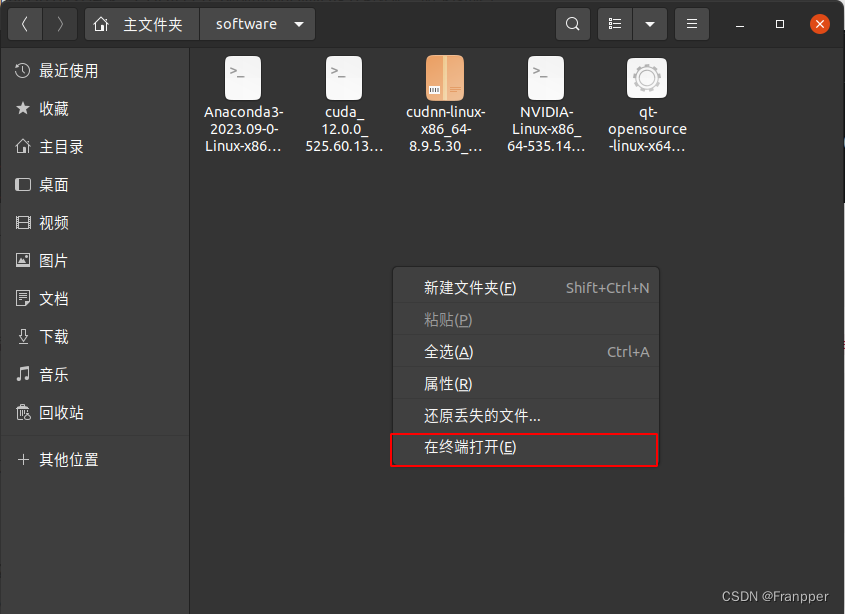Click the cudnn-linux-x86_64 file name
Image resolution: width=845 pixels, height=614 pixels.
[x=445, y=129]
